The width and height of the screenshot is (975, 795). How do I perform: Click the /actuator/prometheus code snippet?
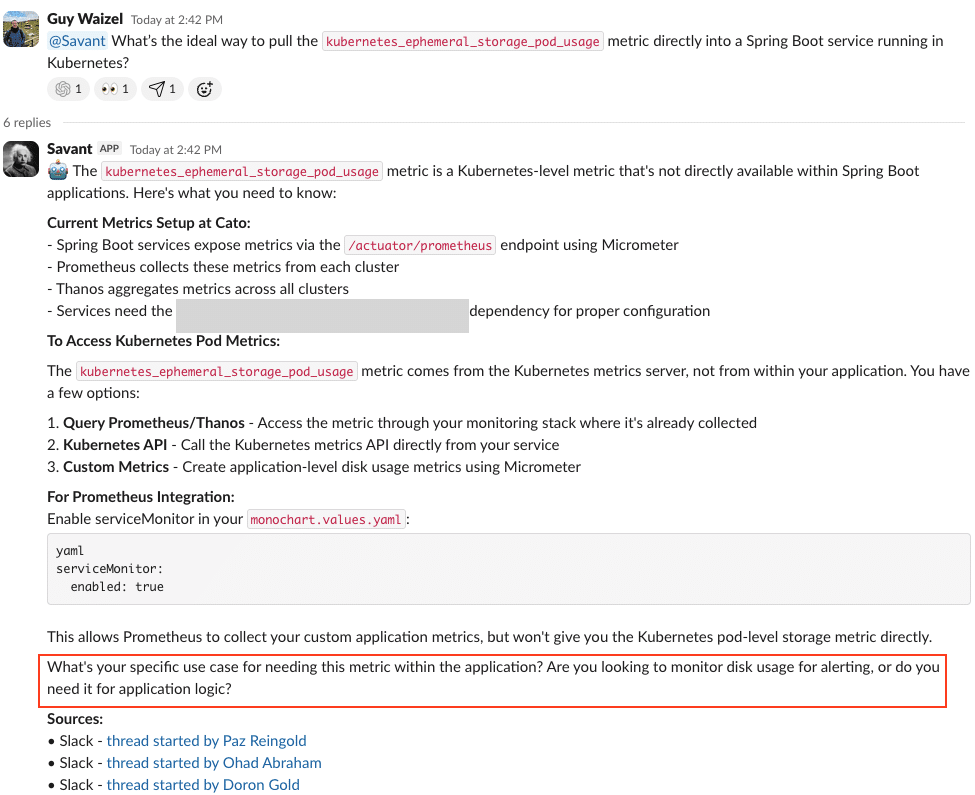(x=420, y=245)
